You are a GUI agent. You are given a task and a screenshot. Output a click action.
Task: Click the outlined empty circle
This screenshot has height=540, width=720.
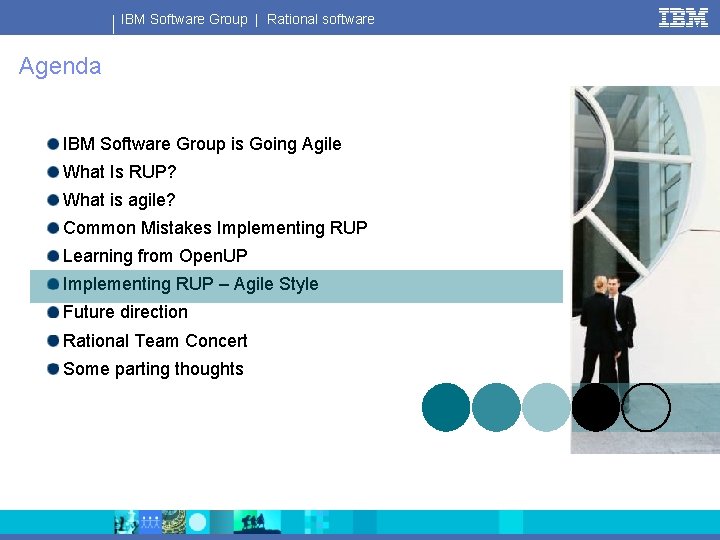(x=646, y=407)
